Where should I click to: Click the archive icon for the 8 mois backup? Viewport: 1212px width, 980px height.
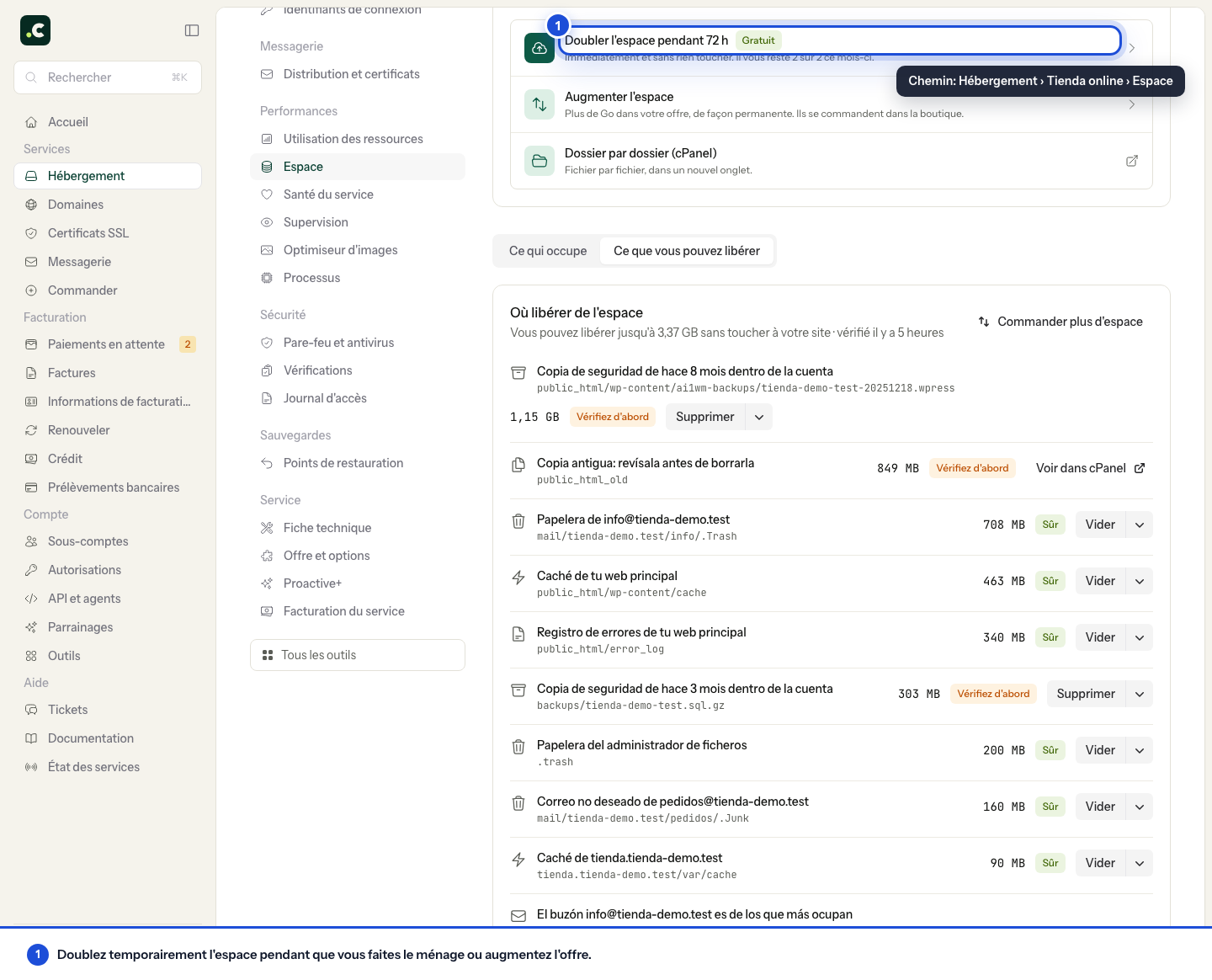(x=518, y=373)
